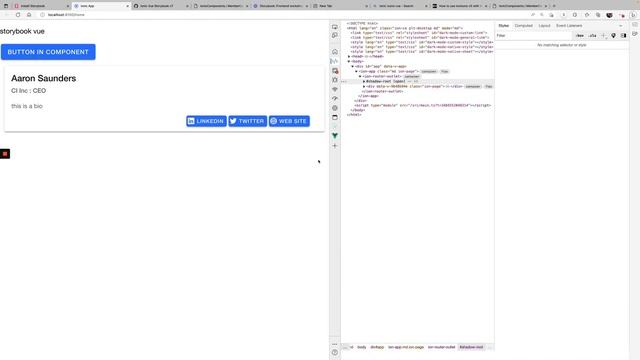Add a new style rule plus icon
The image size is (640, 360).
tap(604, 36)
